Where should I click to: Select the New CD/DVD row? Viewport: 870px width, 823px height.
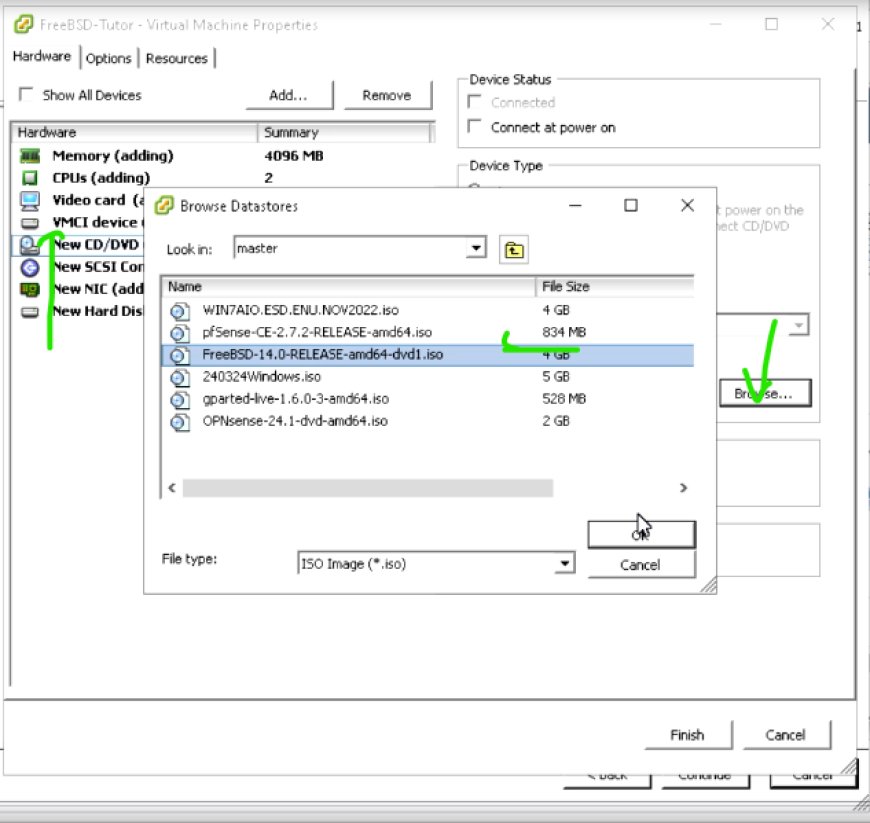[x=78, y=245]
